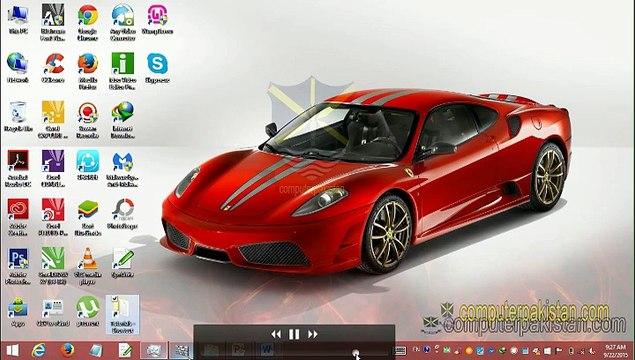Open the Windows Start button

point(12,350)
